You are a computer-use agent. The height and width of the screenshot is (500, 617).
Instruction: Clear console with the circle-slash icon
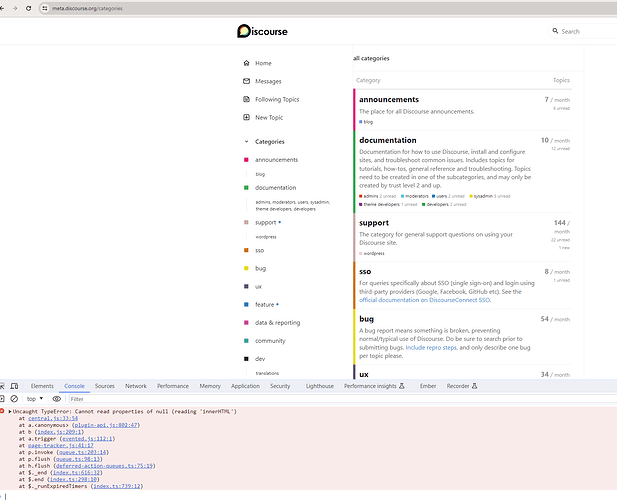pyautogui.click(x=14, y=399)
